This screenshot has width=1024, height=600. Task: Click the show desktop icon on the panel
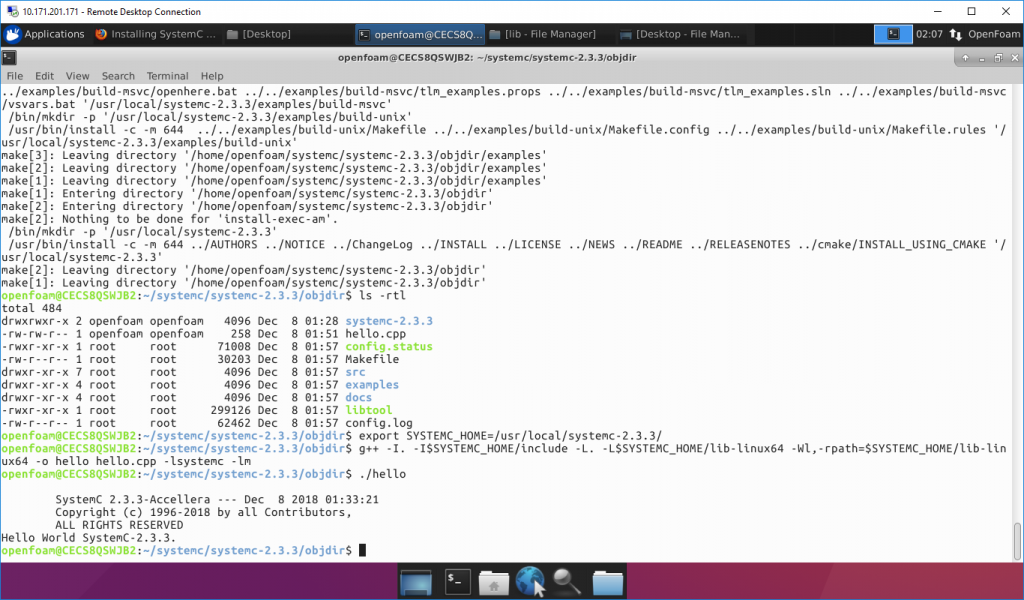[417, 581]
